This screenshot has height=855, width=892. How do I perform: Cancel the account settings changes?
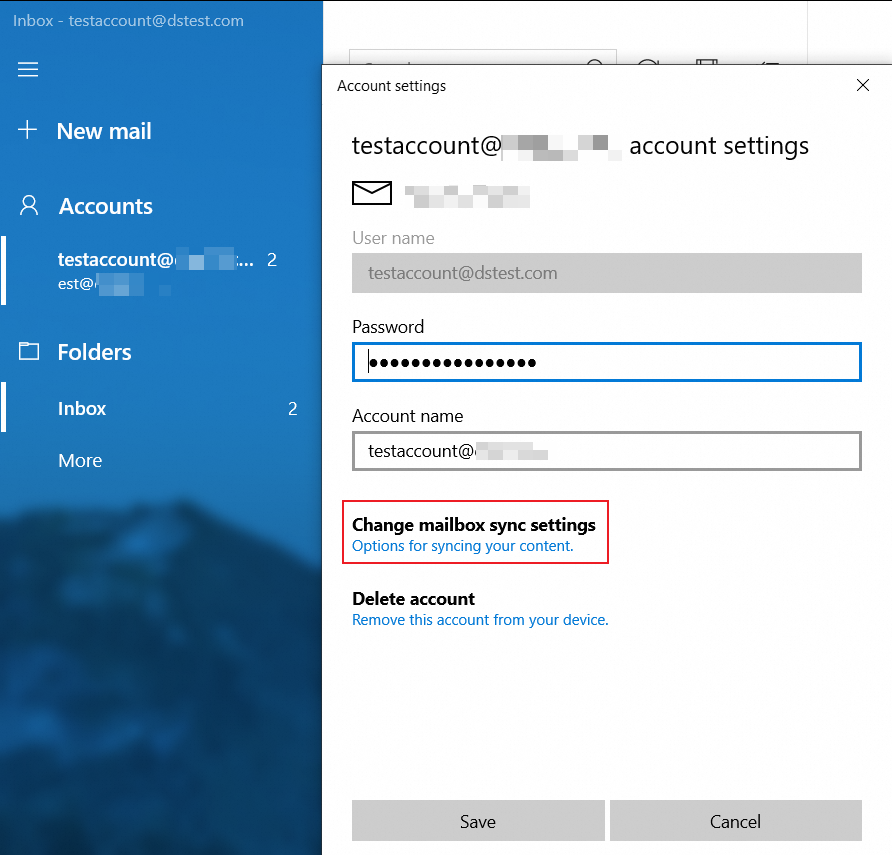[x=736, y=821]
